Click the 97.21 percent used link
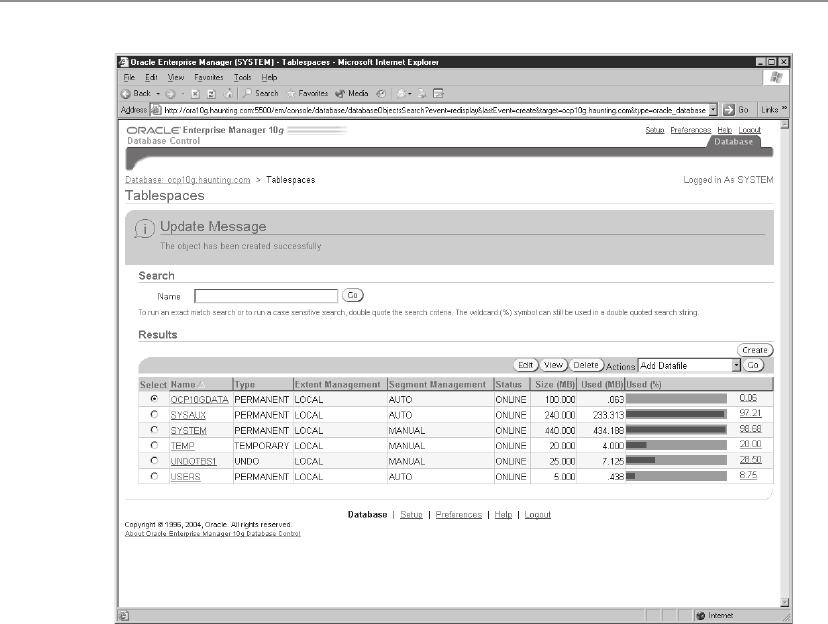The height and width of the screenshot is (624, 828). [x=750, y=413]
